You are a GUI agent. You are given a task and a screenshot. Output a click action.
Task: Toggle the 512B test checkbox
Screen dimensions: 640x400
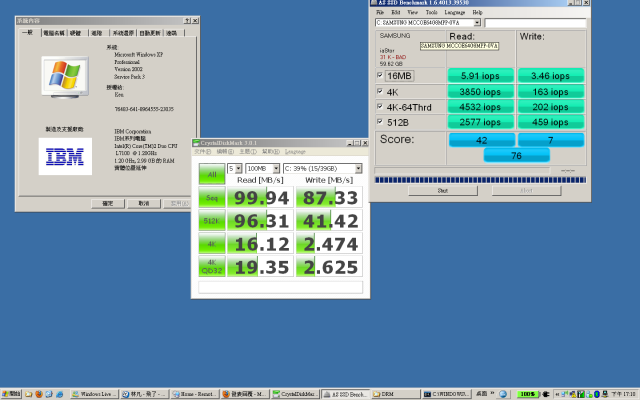[x=380, y=122]
